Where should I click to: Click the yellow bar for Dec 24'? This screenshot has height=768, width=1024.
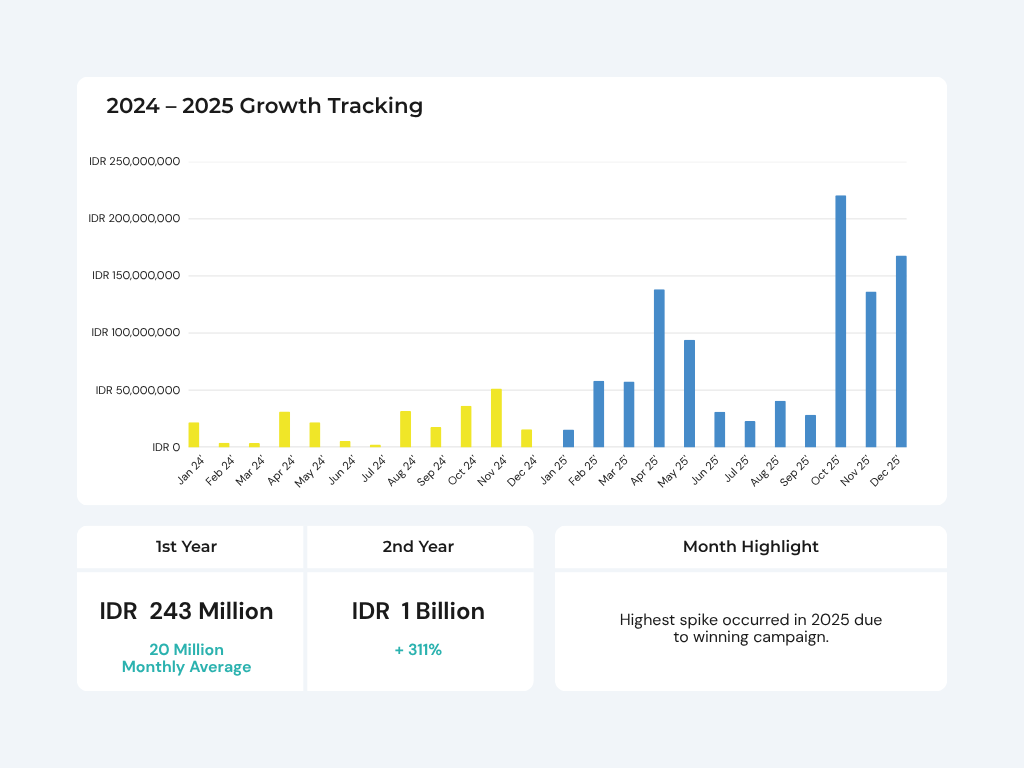[x=526, y=438]
